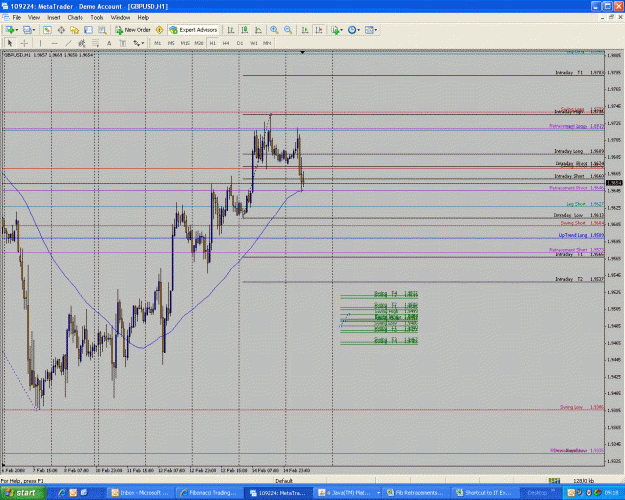Toggle the Terminal window icon
This screenshot has width=625, height=500.
click(88, 30)
